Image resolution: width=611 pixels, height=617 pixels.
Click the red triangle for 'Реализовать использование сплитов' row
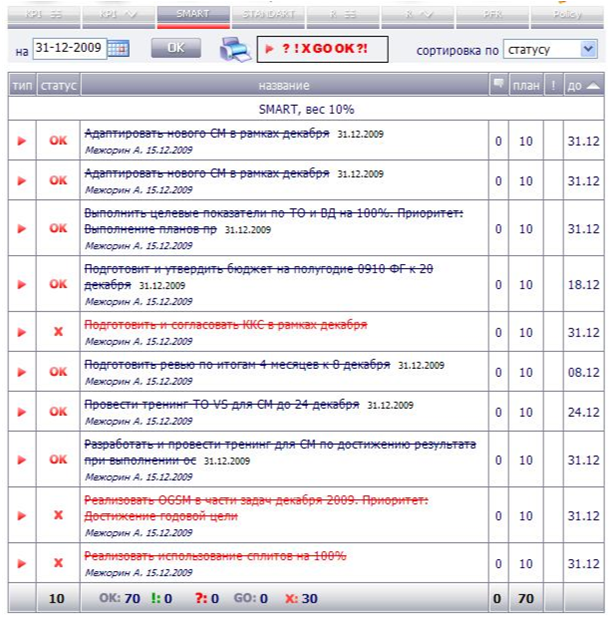coord(22,563)
